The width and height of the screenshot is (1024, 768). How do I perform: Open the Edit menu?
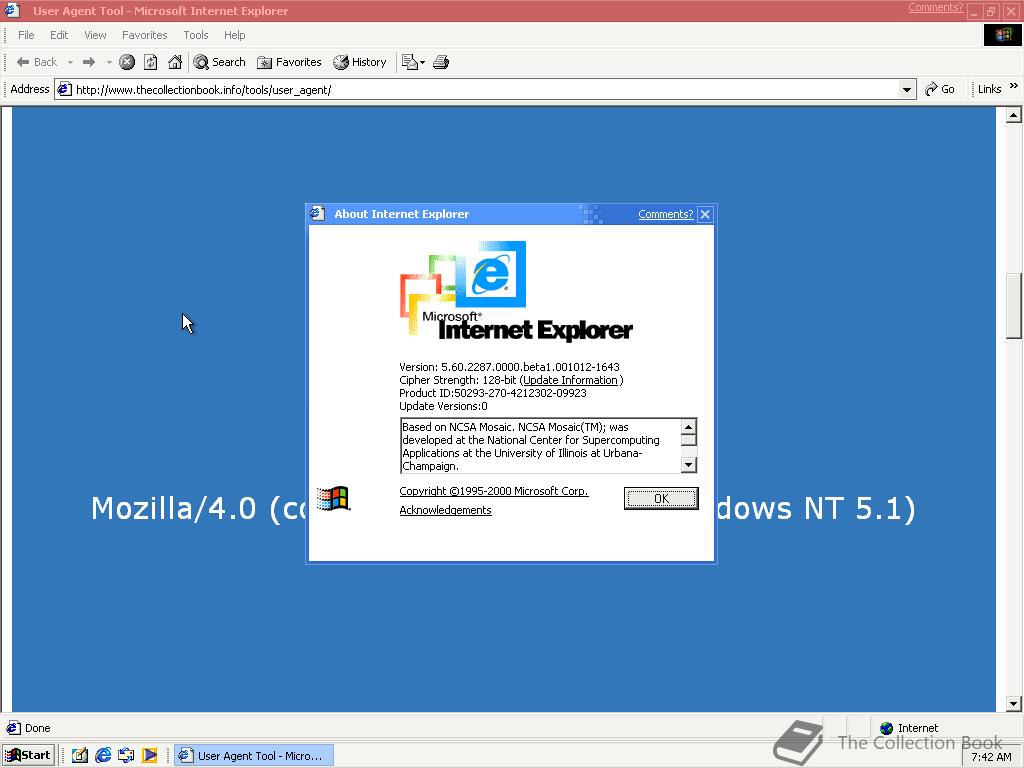pos(59,35)
